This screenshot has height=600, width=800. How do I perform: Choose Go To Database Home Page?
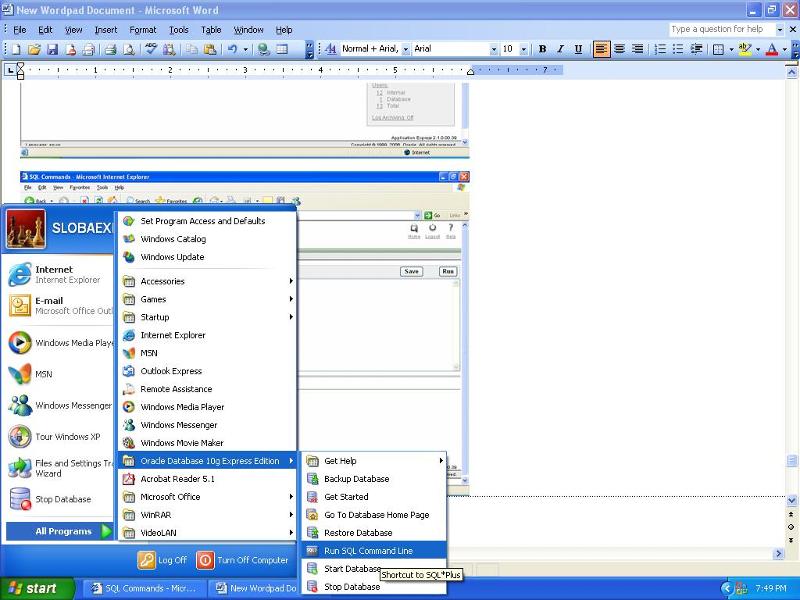(x=374, y=515)
